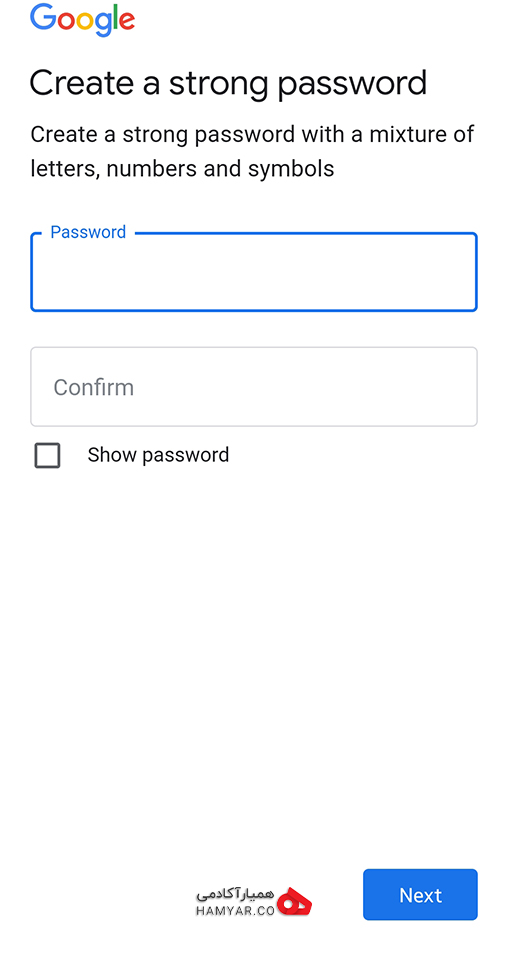Click the blue capital G in Google logo
Image resolution: width=509 pixels, height=966 pixels.
pos(42,17)
